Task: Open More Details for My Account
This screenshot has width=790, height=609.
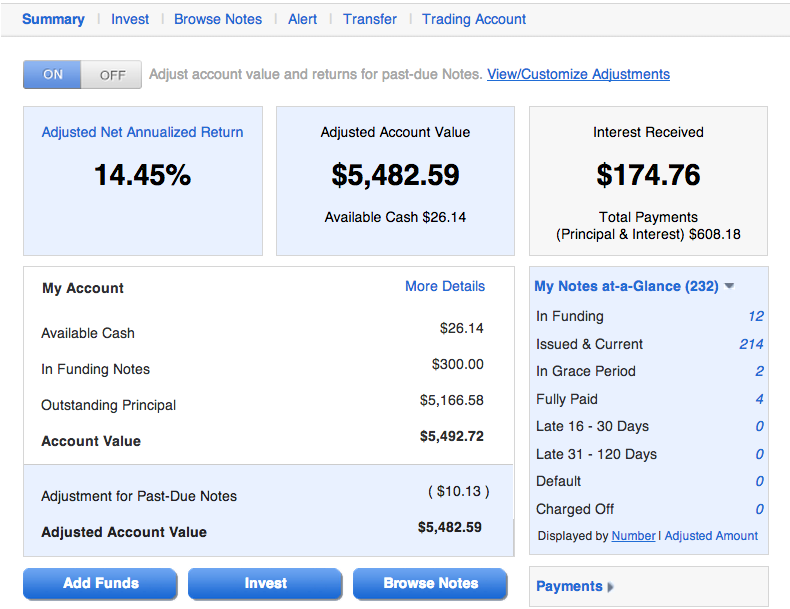Action: pyautogui.click(x=445, y=286)
